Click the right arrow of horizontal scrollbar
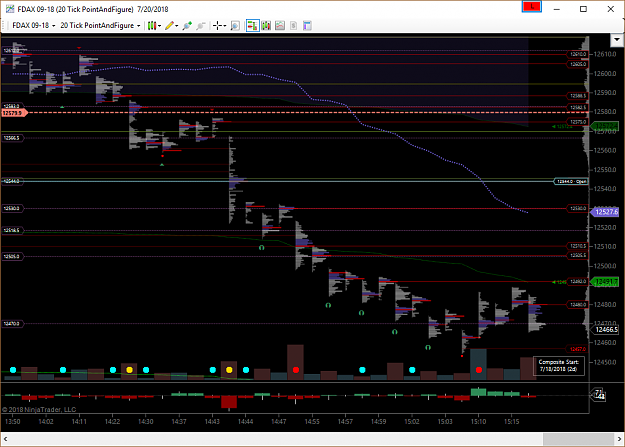The image size is (625, 447). [x=619, y=439]
